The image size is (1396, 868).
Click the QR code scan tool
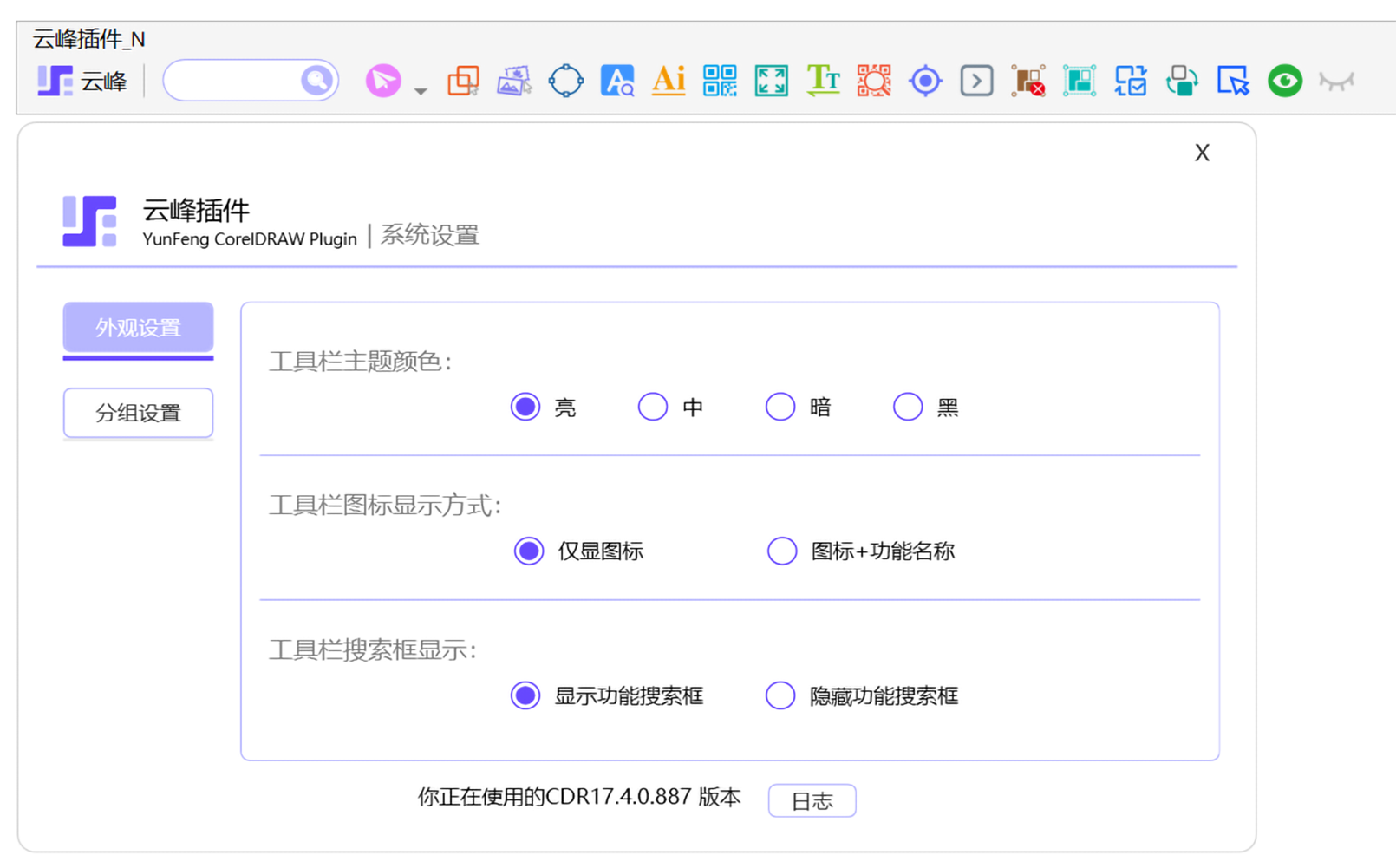[873, 80]
